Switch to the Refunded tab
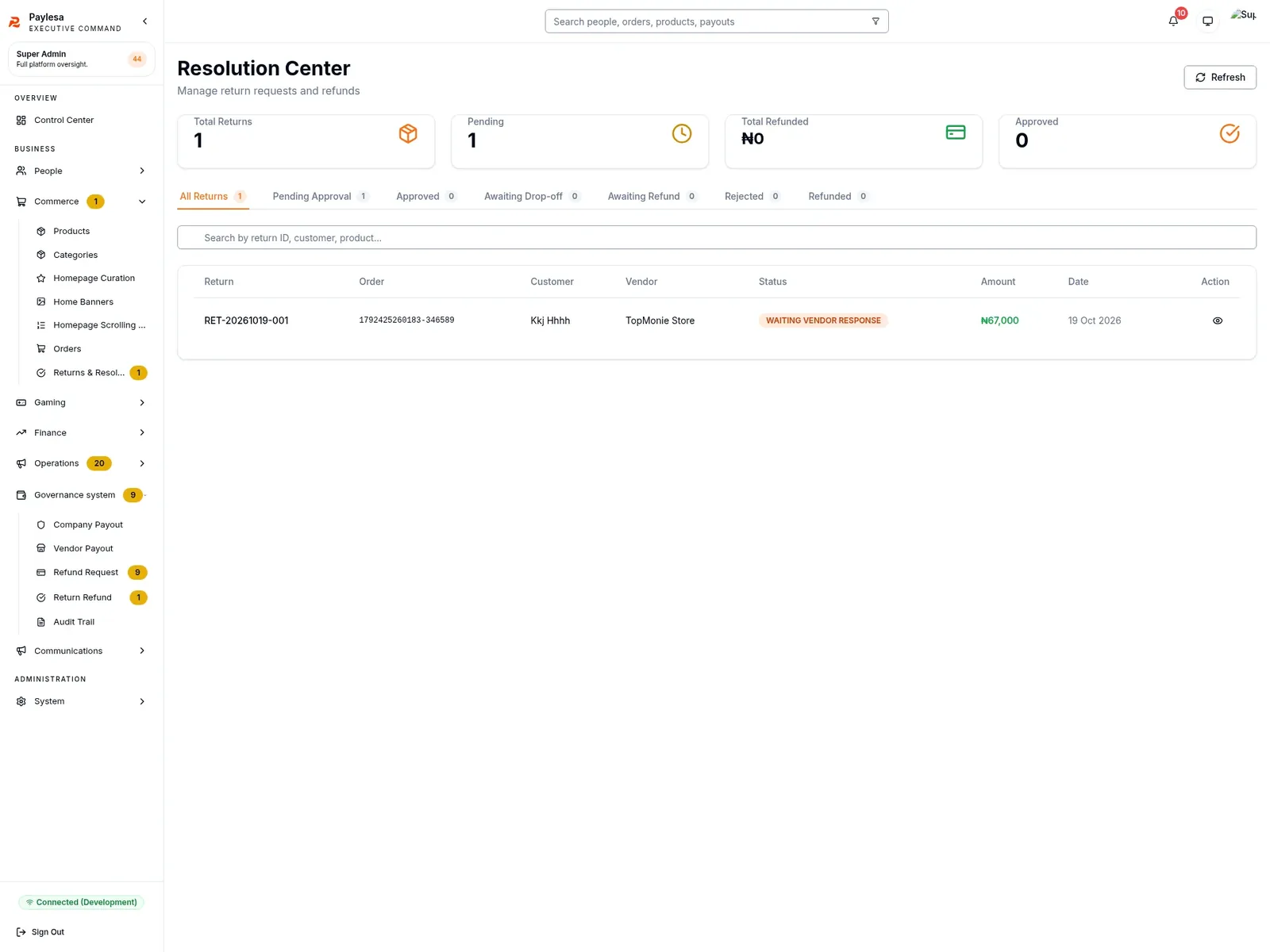 839,197
